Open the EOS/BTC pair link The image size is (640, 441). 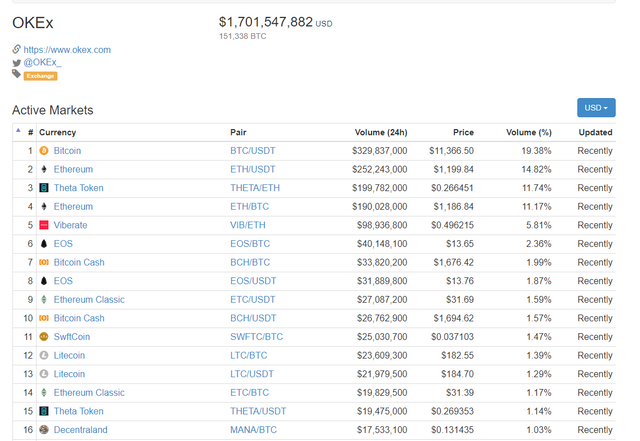pos(250,244)
